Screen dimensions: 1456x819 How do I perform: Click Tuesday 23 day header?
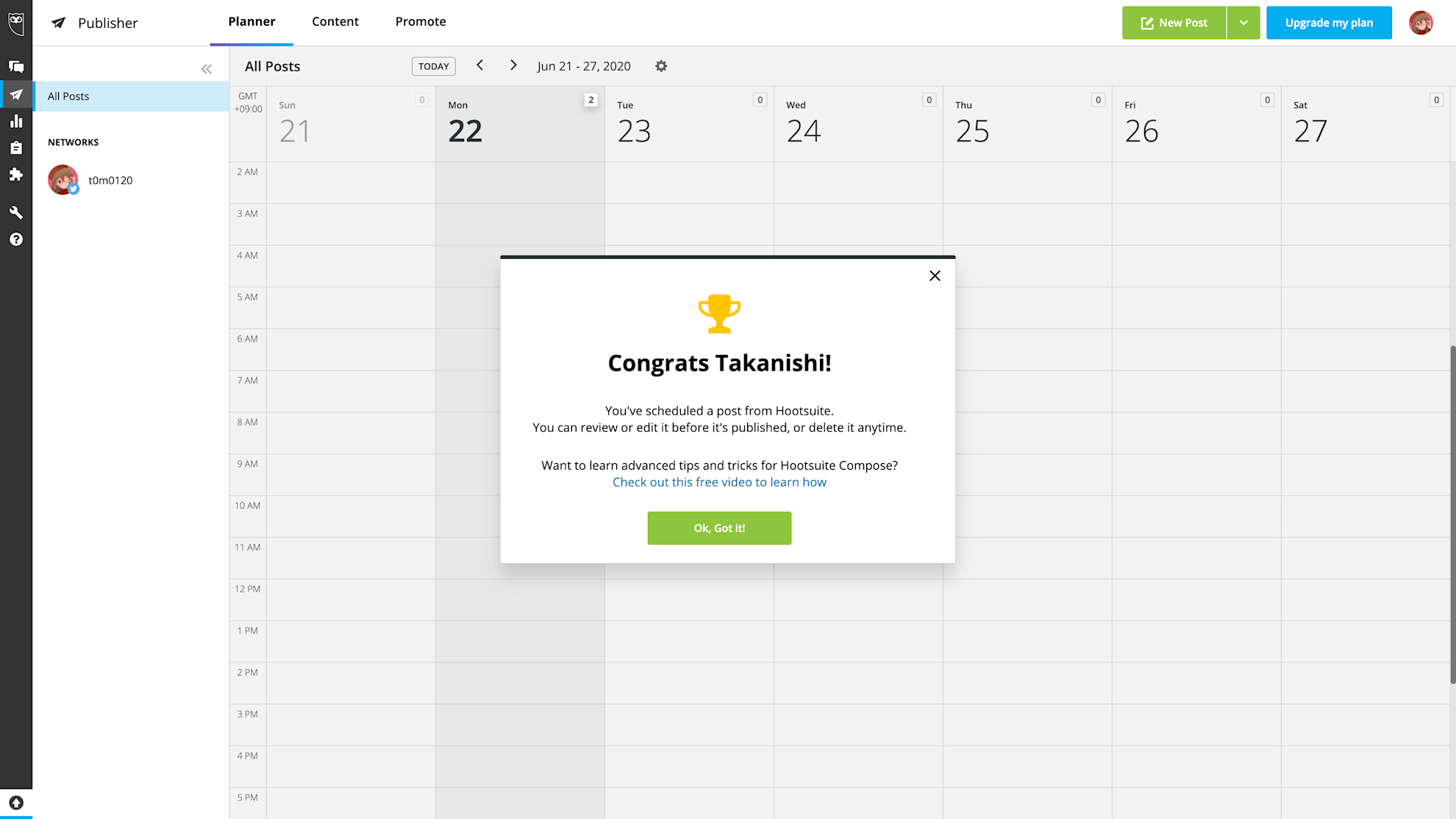coord(689,124)
